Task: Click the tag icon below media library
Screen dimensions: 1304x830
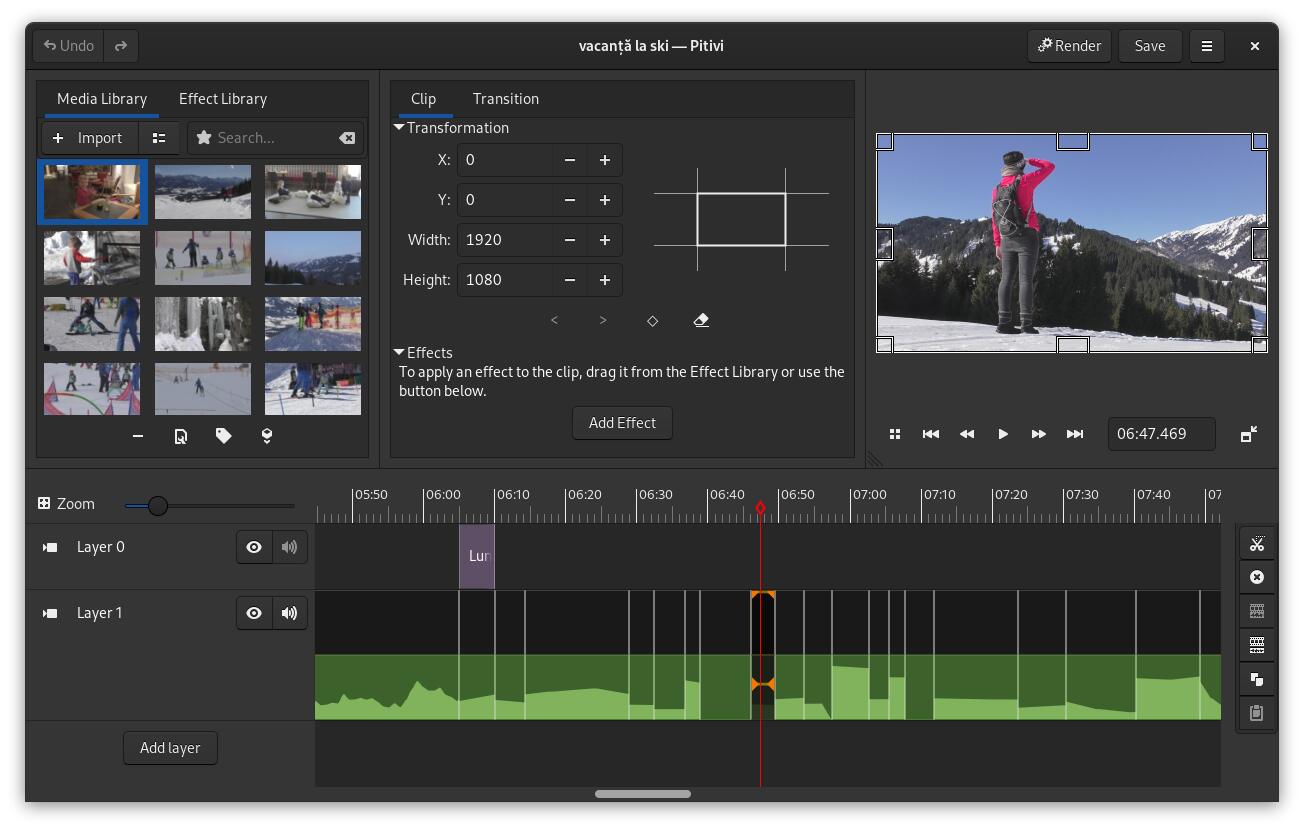Action: (x=224, y=436)
